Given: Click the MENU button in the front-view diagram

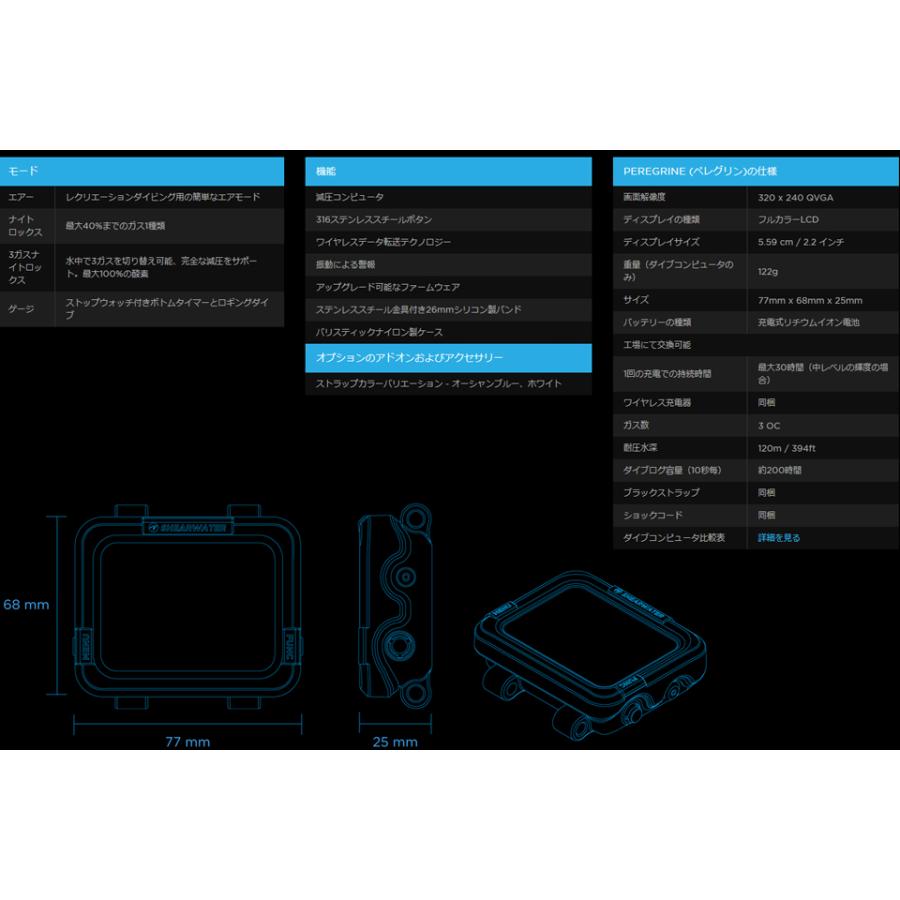Looking at the screenshot, I should pos(84,646).
